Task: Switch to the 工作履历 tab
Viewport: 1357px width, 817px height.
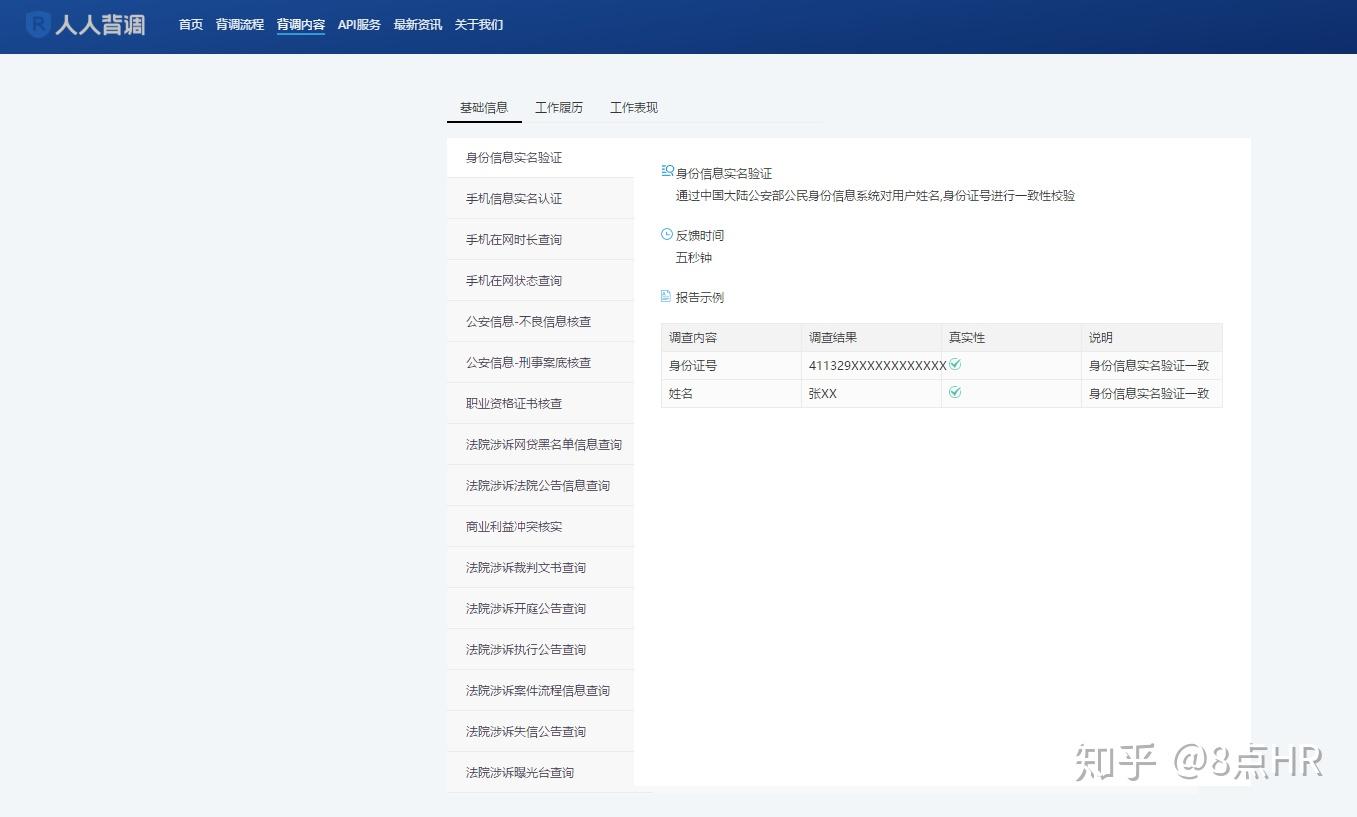Action: (x=559, y=107)
